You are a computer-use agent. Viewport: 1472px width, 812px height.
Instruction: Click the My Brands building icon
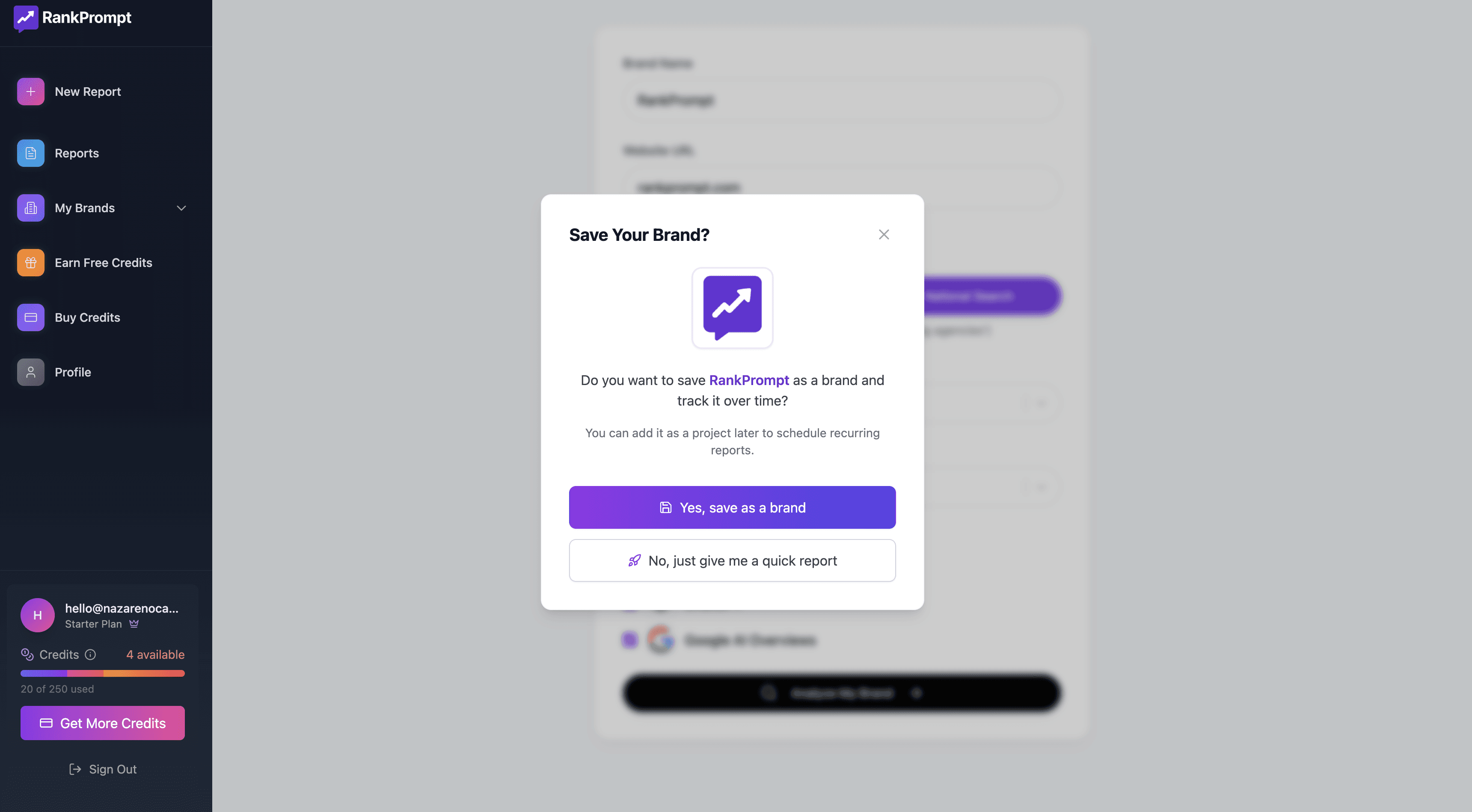31,208
